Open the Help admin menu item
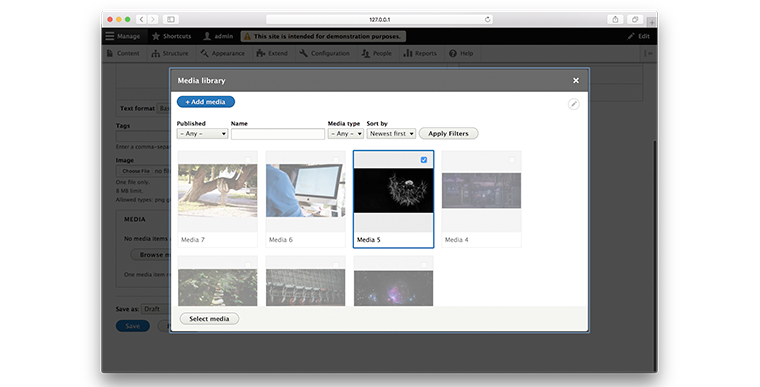Image resolution: width=760 pixels, height=387 pixels. click(x=461, y=53)
